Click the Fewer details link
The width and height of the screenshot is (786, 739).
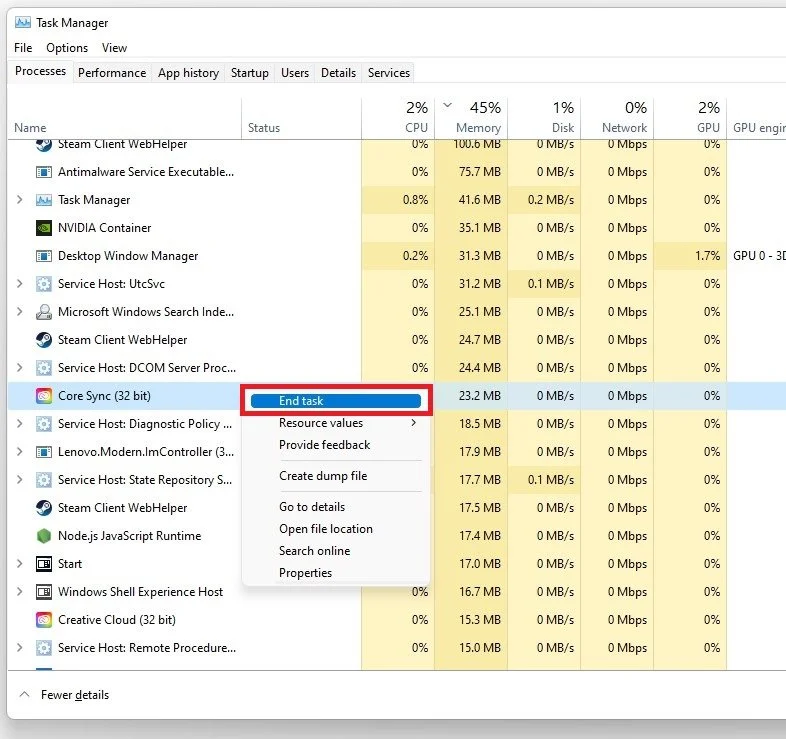[x=75, y=695]
